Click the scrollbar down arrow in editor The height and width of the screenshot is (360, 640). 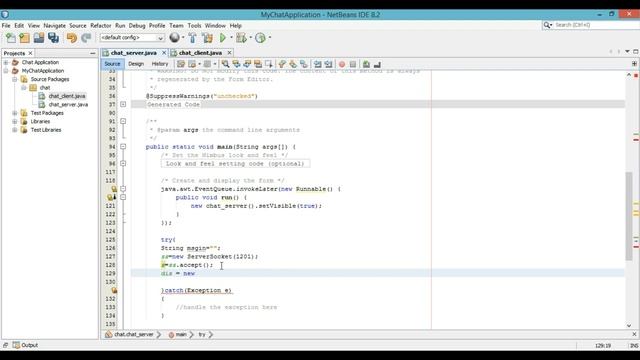pyautogui.click(x=629, y=325)
